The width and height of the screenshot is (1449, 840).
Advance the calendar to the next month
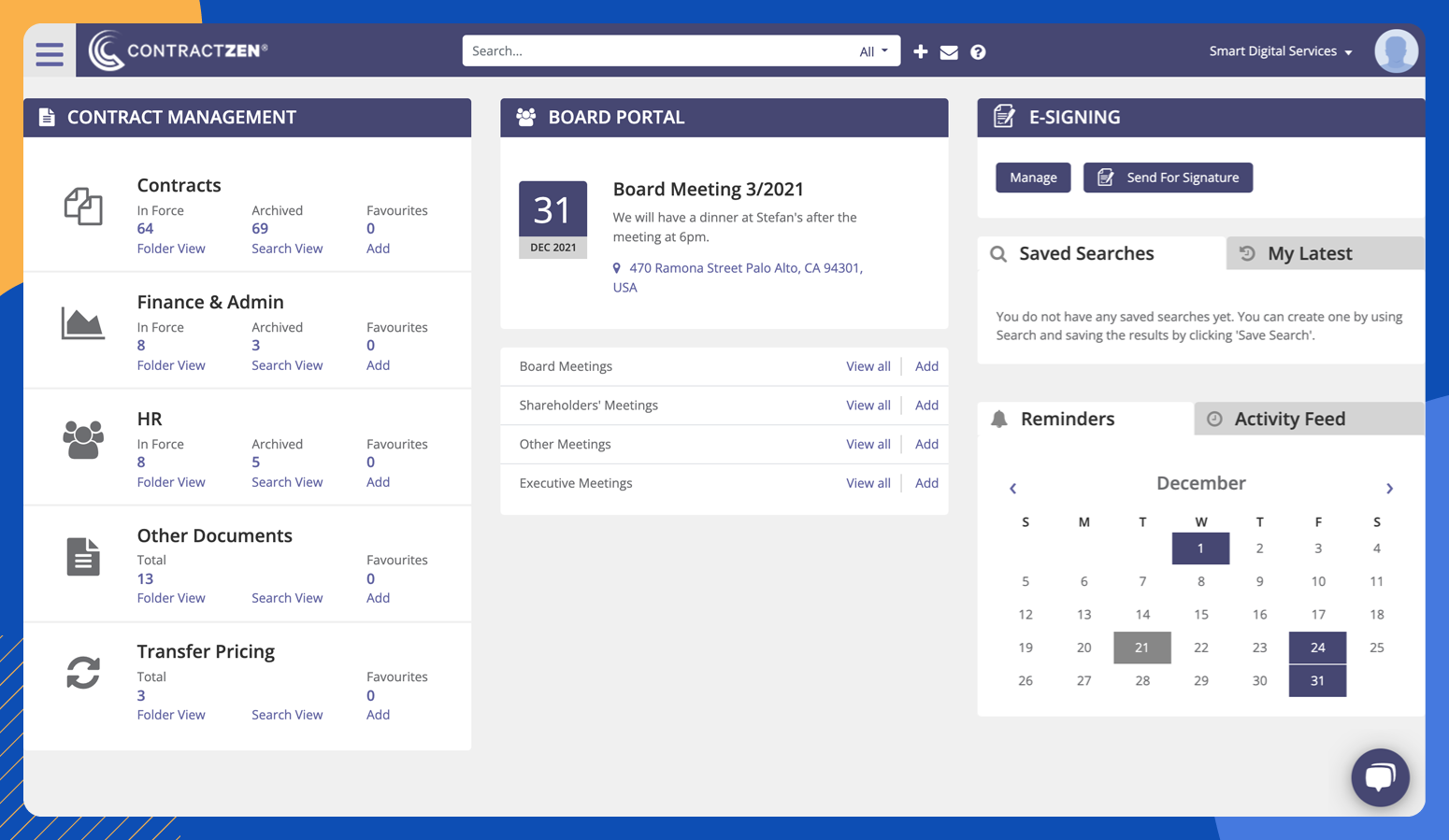click(x=1389, y=488)
